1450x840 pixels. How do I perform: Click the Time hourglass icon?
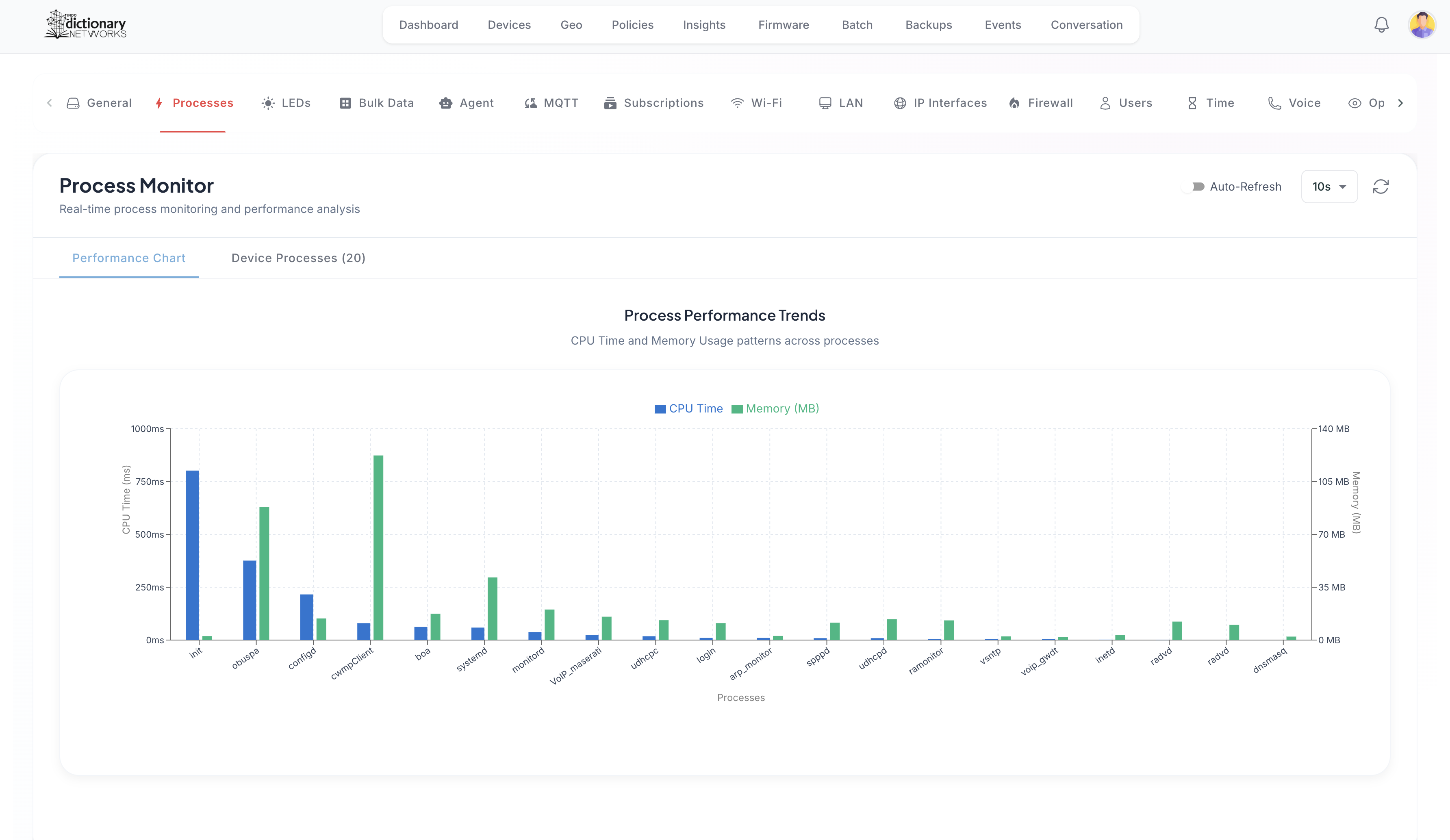coord(1192,103)
